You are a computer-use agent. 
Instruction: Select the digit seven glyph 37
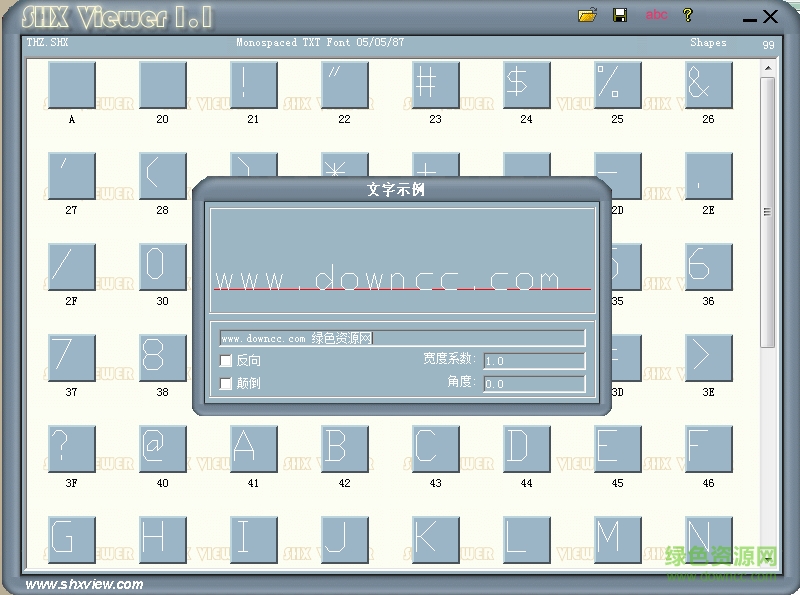(72, 358)
